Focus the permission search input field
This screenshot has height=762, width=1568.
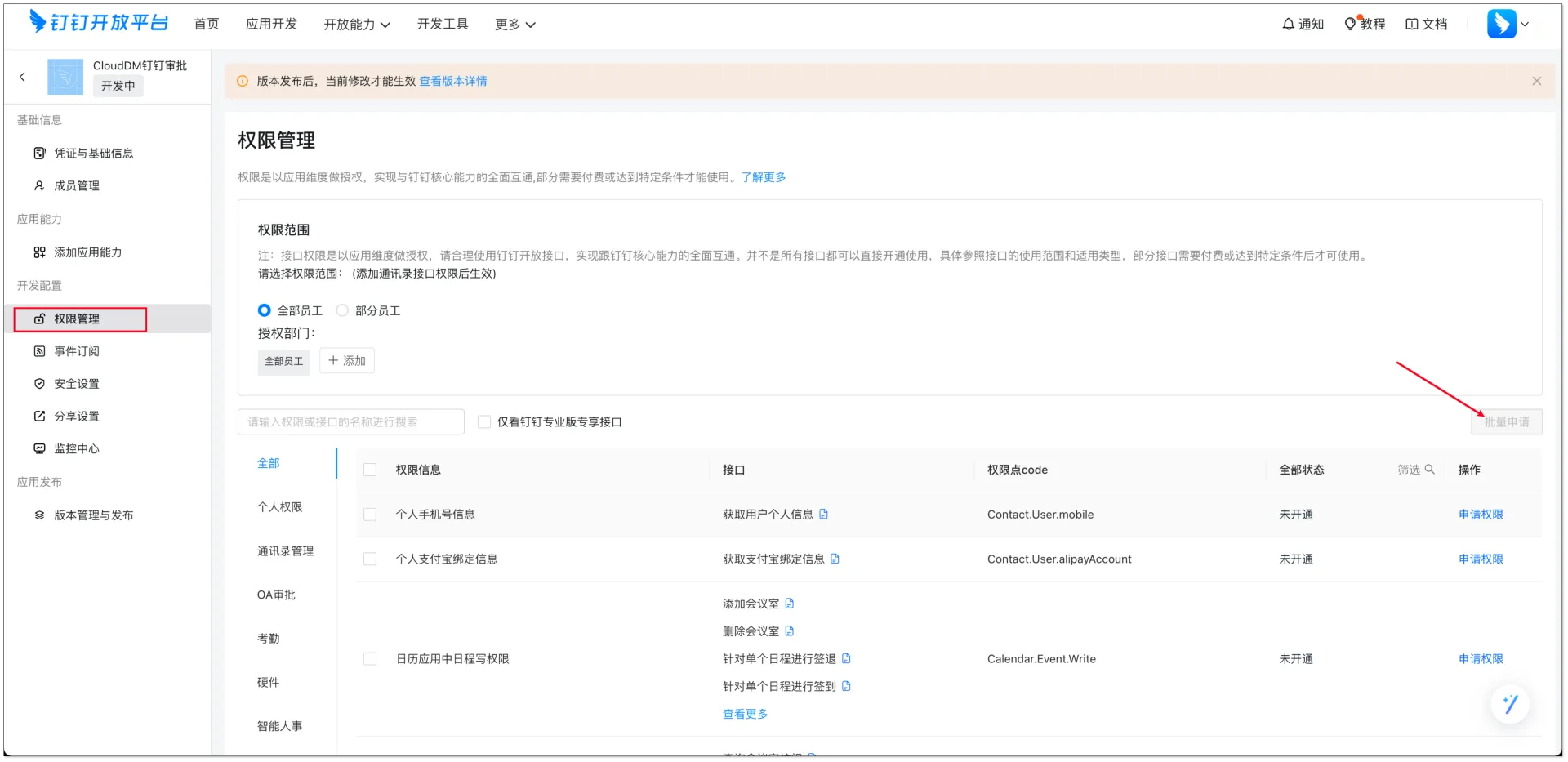[351, 421]
